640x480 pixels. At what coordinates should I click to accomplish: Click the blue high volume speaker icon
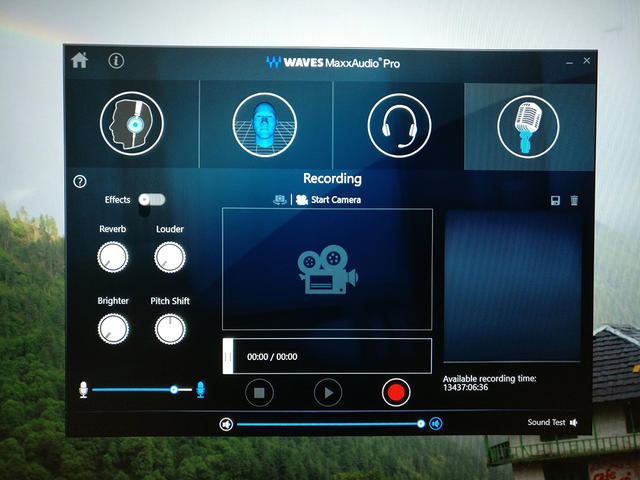coord(436,424)
